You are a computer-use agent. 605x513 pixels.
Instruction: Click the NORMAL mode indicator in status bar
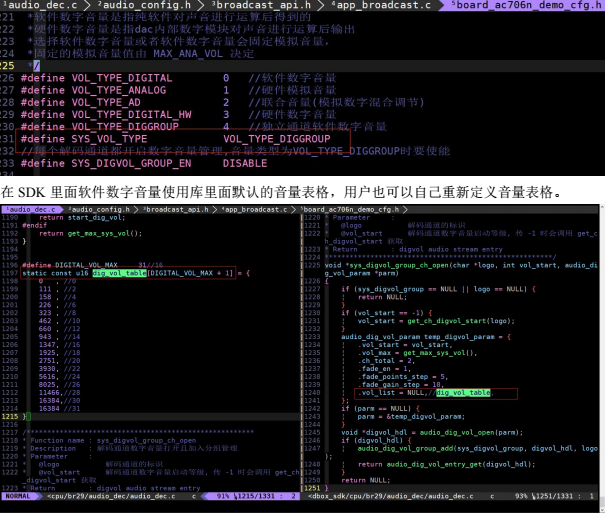point(18,496)
